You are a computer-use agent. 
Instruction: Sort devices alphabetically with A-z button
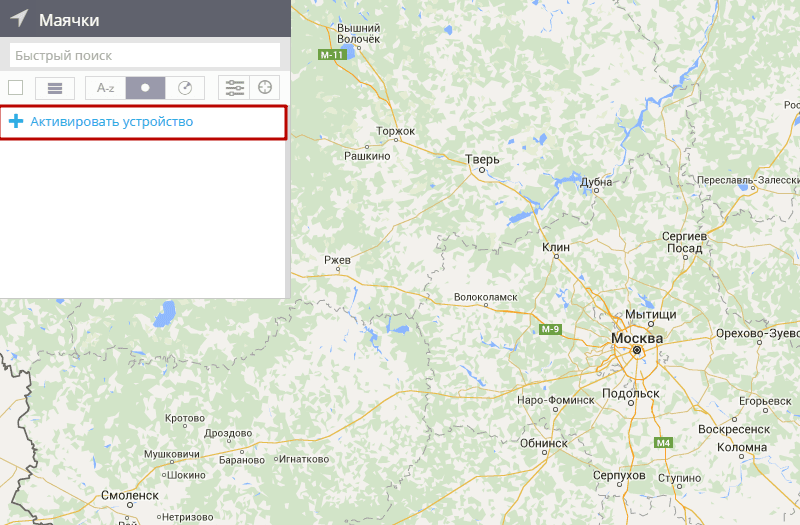[x=106, y=88]
